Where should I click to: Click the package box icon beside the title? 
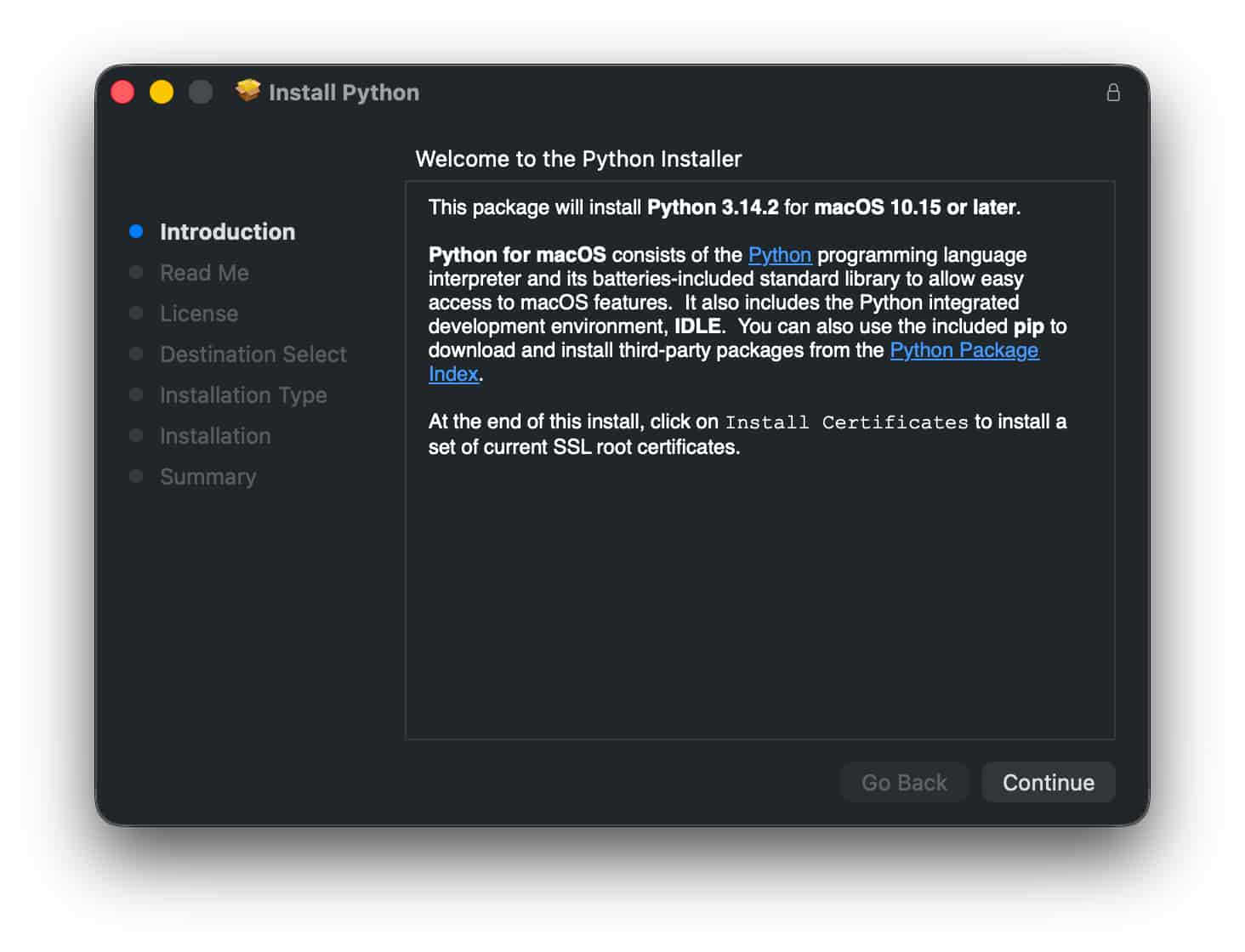247,91
